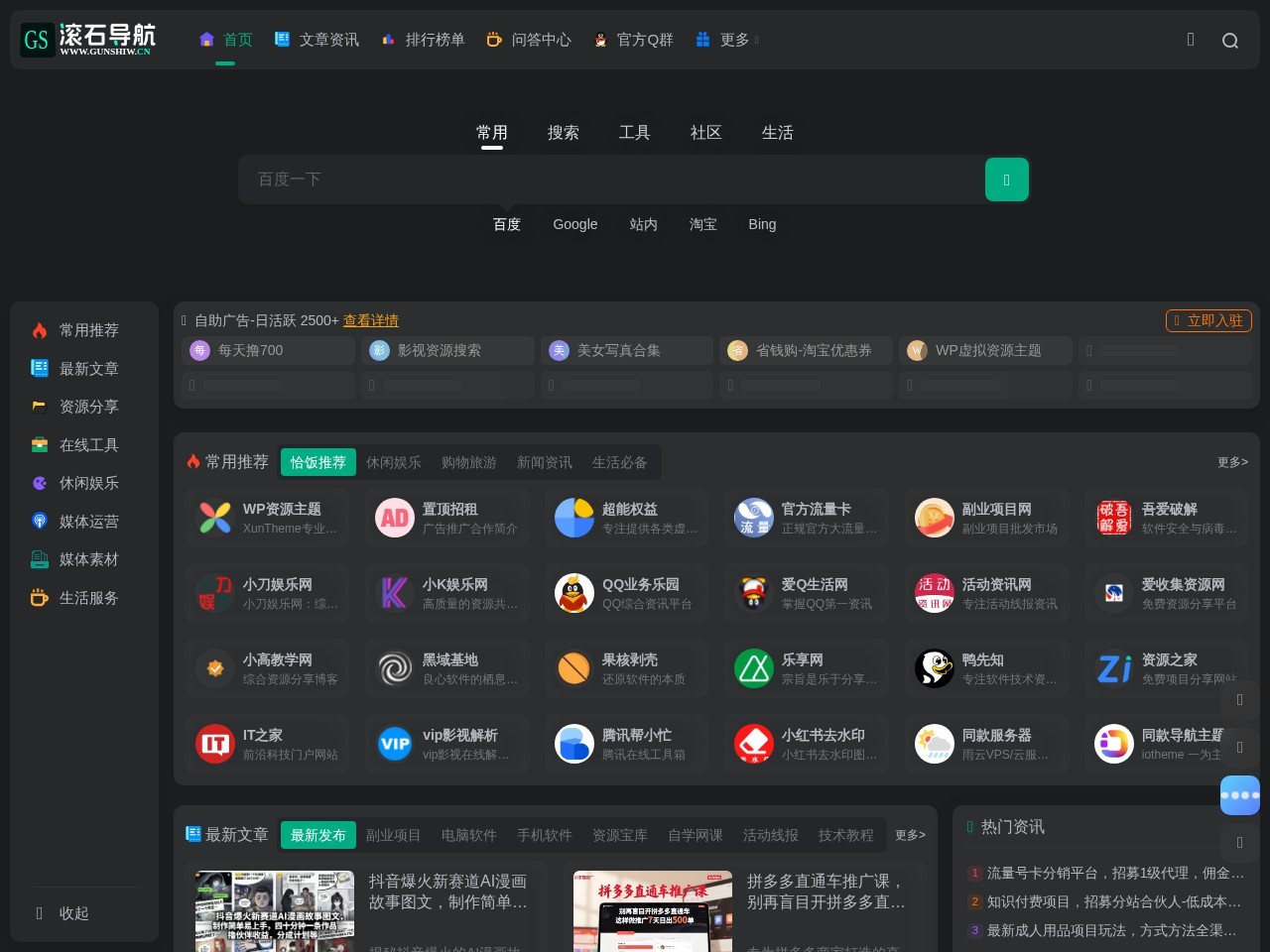Visit the 吾爱破解 site card
Viewport: 1270px width, 952px height.
coord(1166,518)
